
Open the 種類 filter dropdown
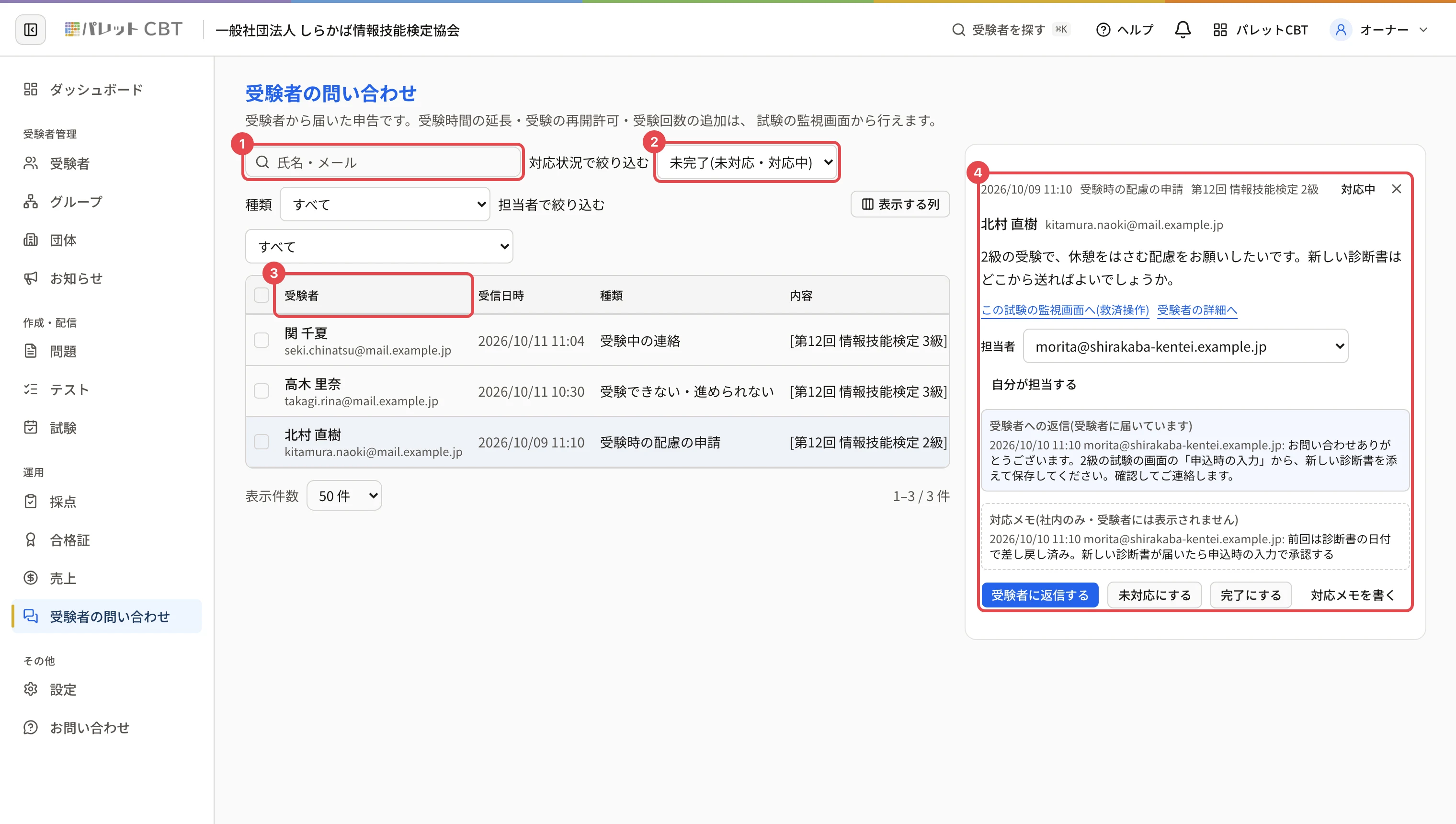385,204
